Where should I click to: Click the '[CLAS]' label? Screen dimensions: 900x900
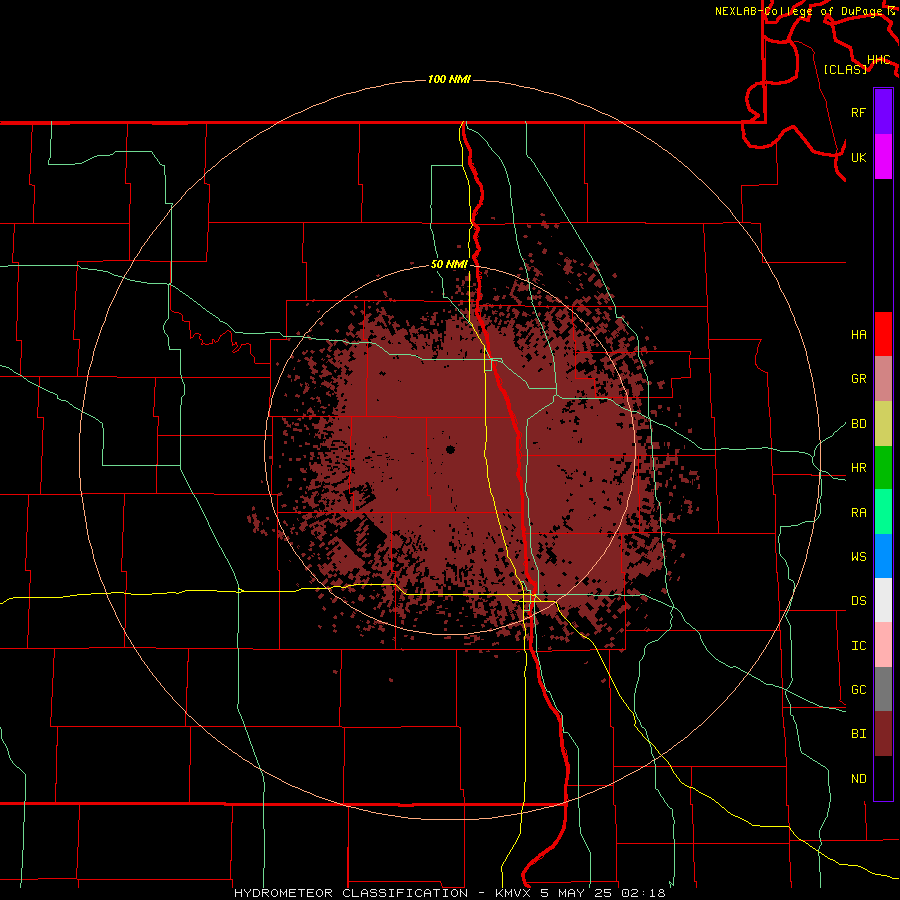(845, 69)
